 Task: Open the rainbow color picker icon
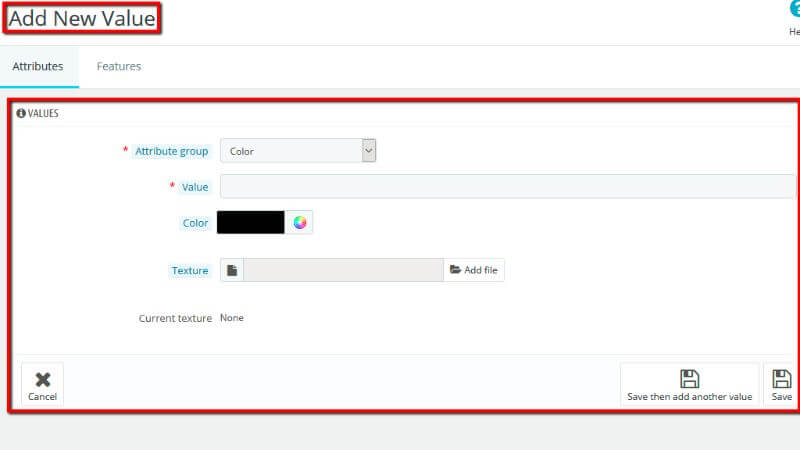point(299,222)
